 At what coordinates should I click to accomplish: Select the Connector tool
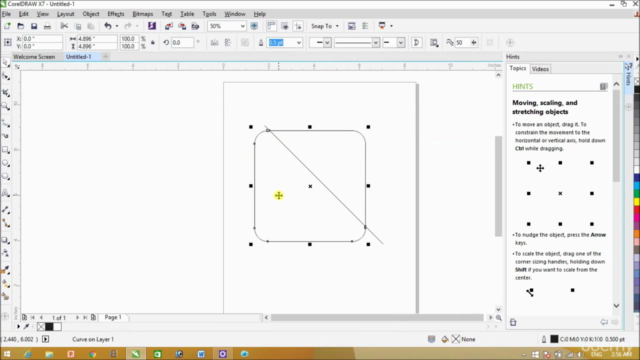click(x=6, y=223)
